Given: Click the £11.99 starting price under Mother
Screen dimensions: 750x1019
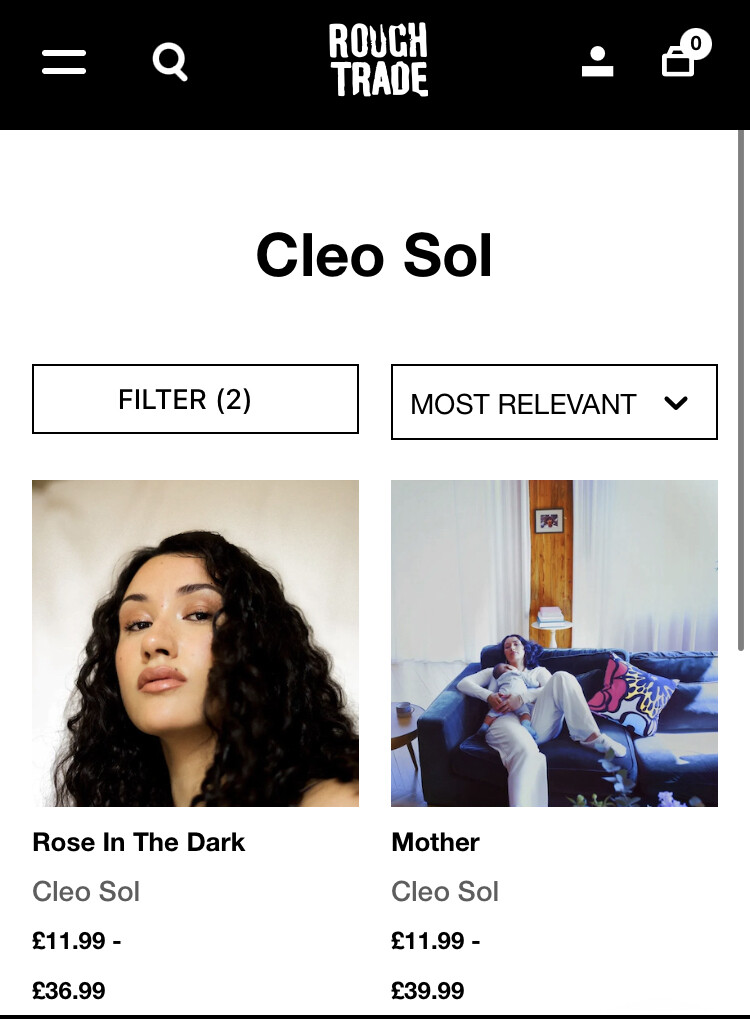Looking at the screenshot, I should click(x=428, y=941).
